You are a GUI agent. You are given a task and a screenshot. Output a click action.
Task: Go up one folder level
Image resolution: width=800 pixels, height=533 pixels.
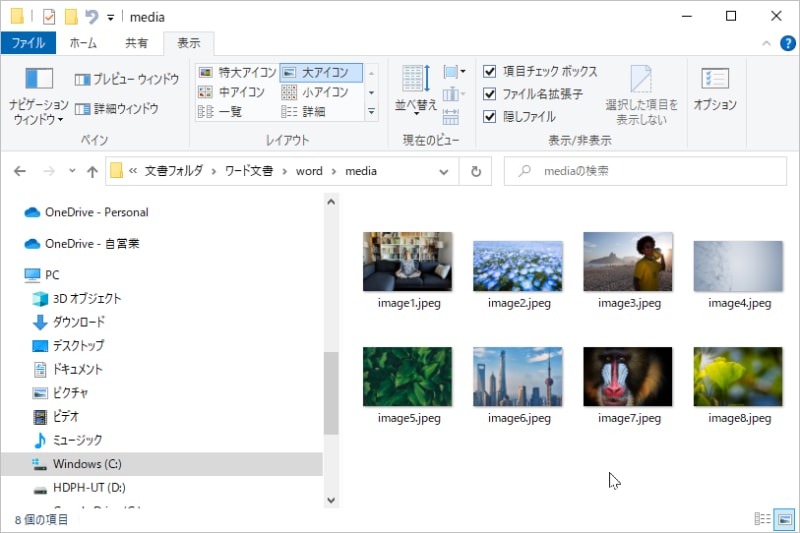click(x=92, y=171)
